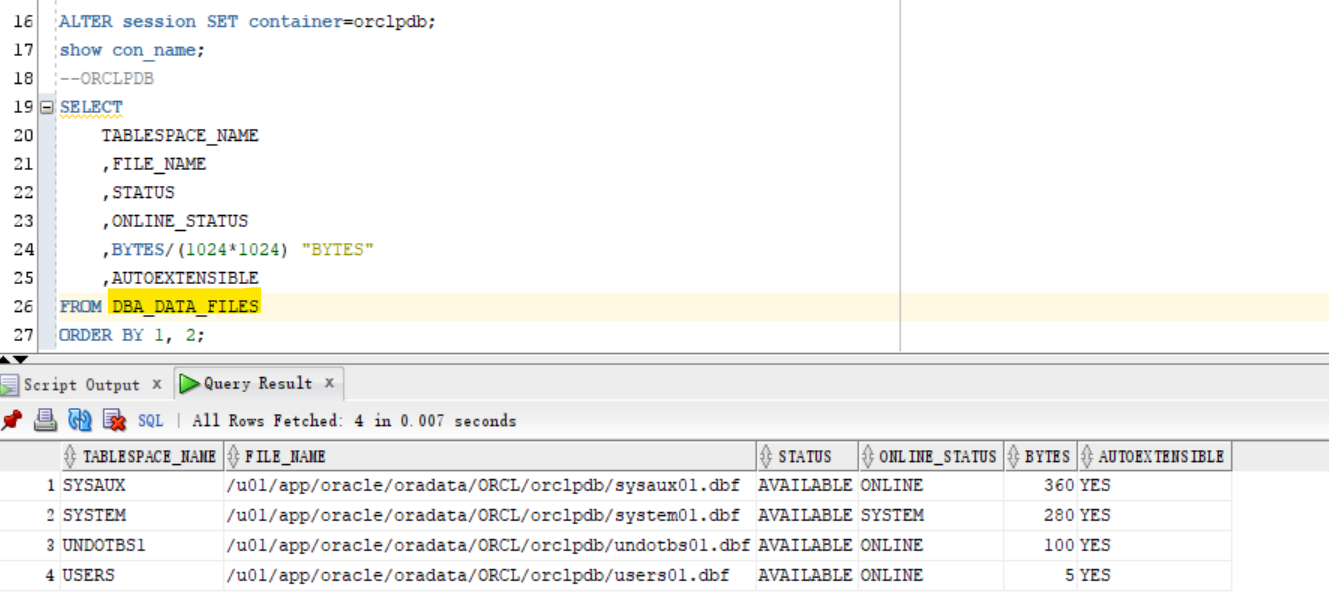
Task: Sort by BYTES column header
Action: pyautogui.click(x=1040, y=457)
